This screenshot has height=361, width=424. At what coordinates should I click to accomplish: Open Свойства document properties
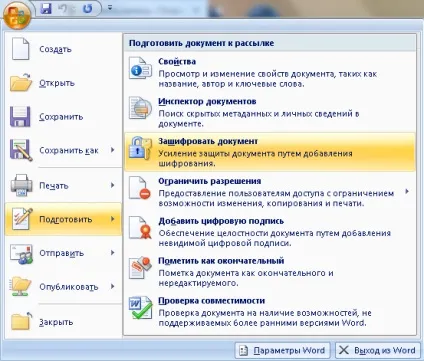point(270,72)
